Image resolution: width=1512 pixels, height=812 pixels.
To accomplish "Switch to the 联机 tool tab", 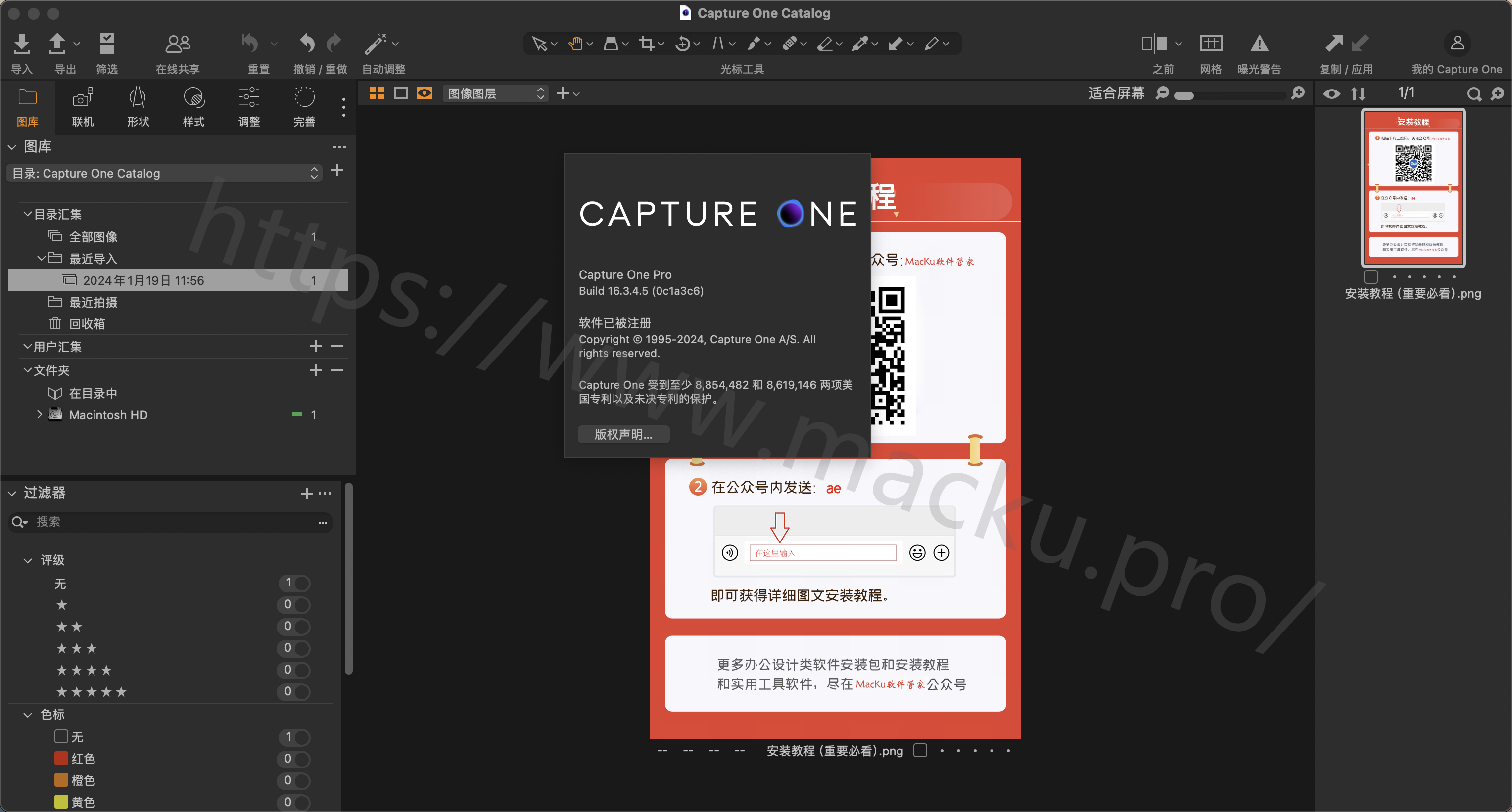I will click(83, 107).
